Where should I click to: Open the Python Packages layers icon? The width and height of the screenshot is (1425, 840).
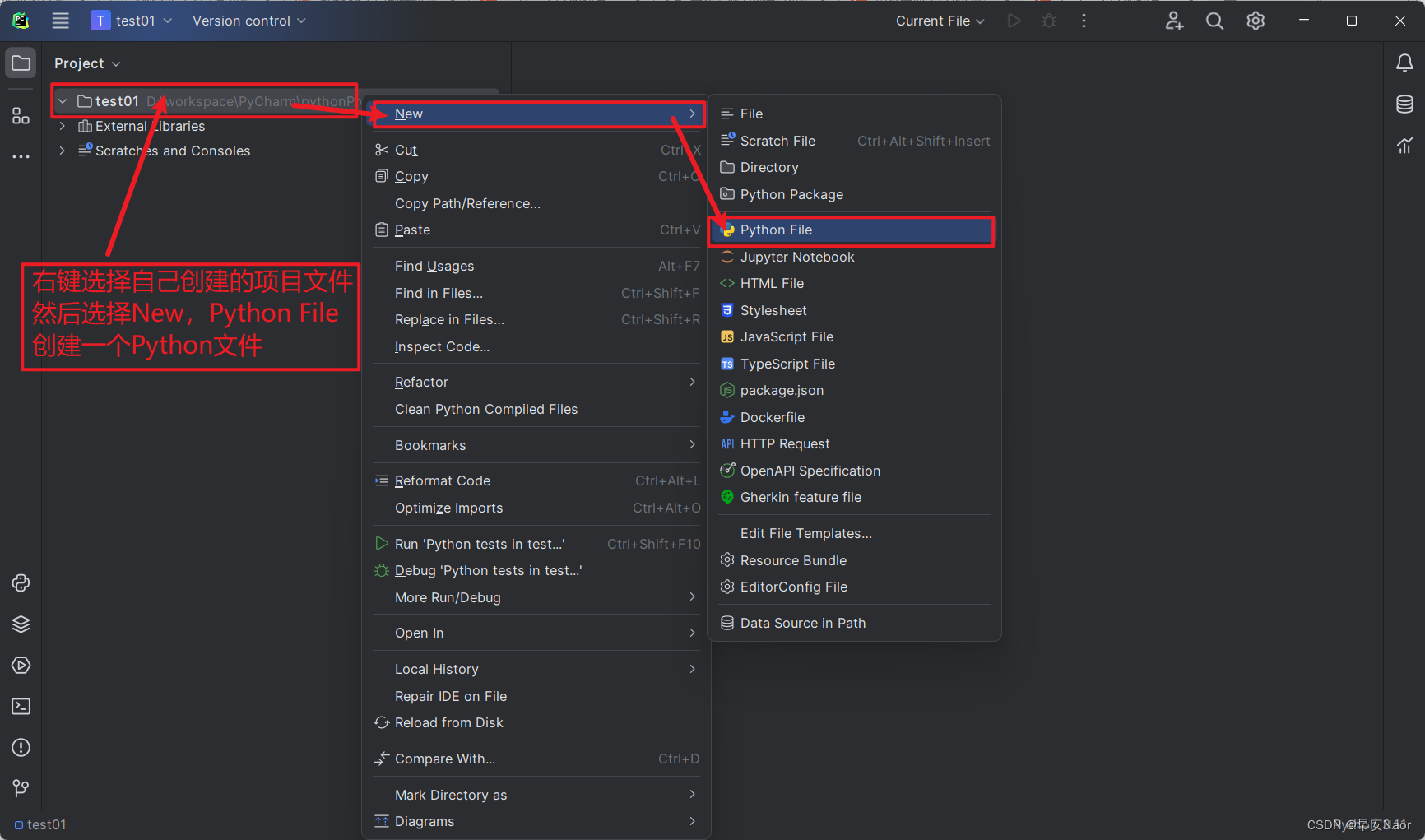tap(21, 624)
